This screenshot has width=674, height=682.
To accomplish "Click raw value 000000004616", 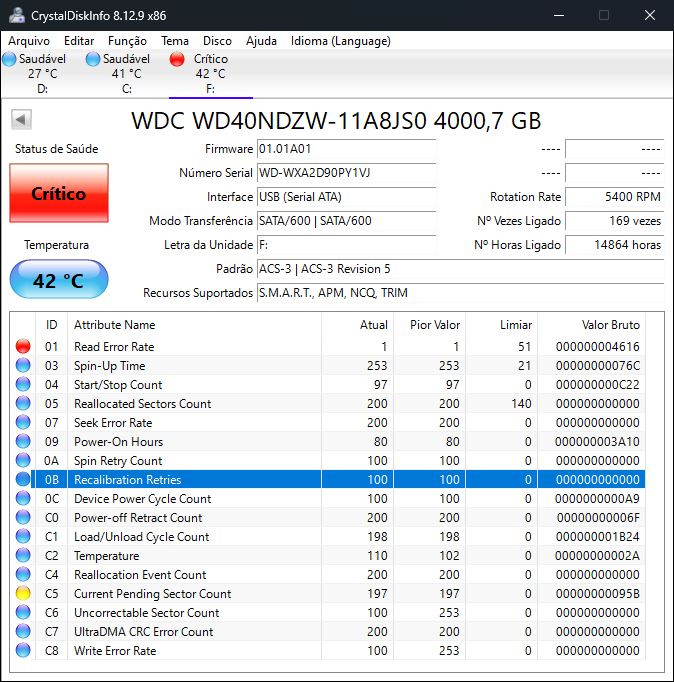I will click(x=597, y=347).
